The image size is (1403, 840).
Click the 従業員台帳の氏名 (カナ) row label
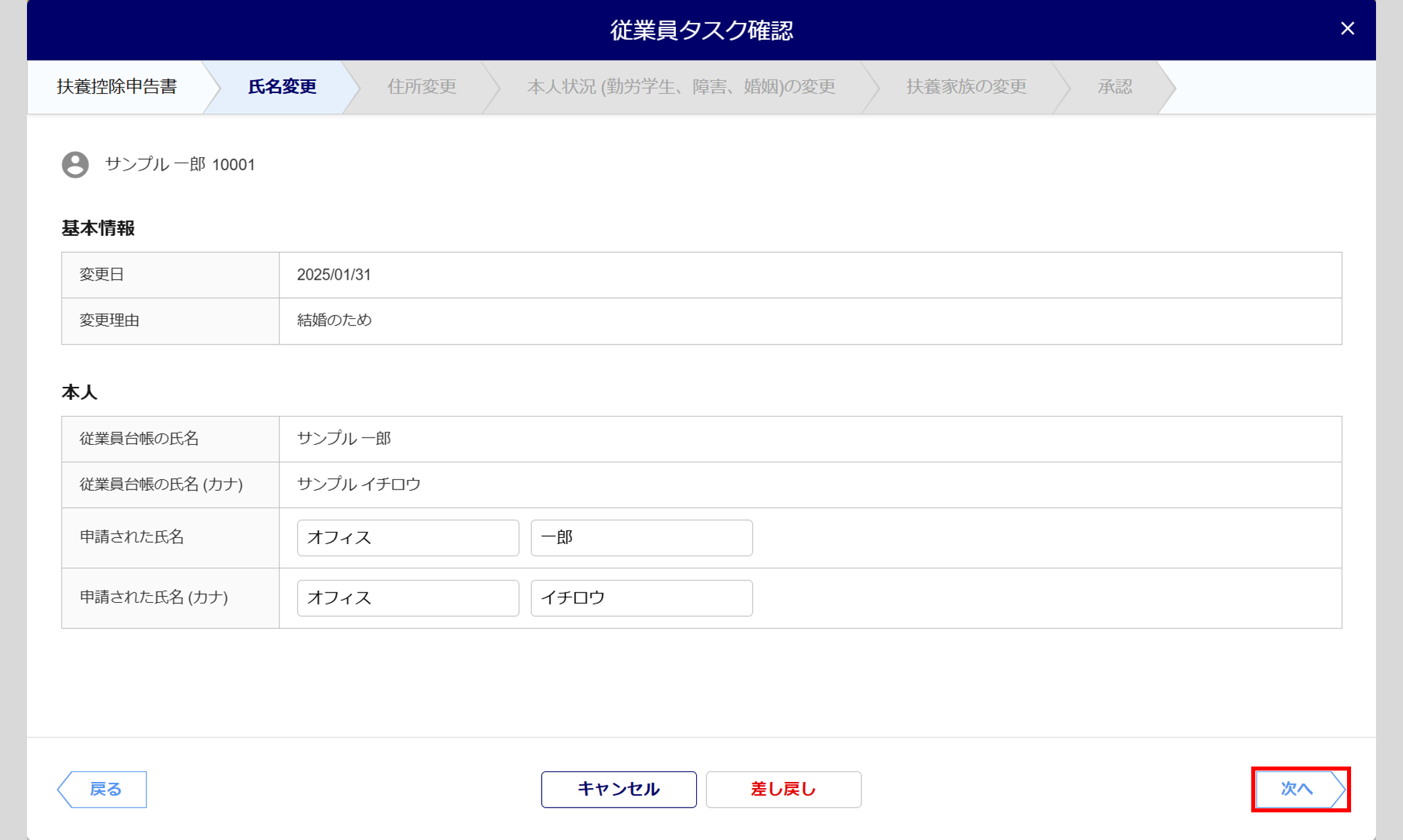161,484
